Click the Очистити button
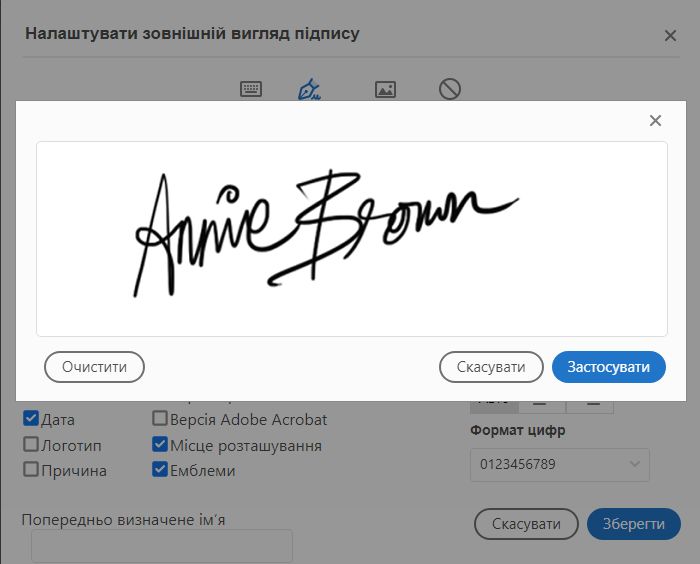Screen dimensions: 700x564 click(94, 367)
